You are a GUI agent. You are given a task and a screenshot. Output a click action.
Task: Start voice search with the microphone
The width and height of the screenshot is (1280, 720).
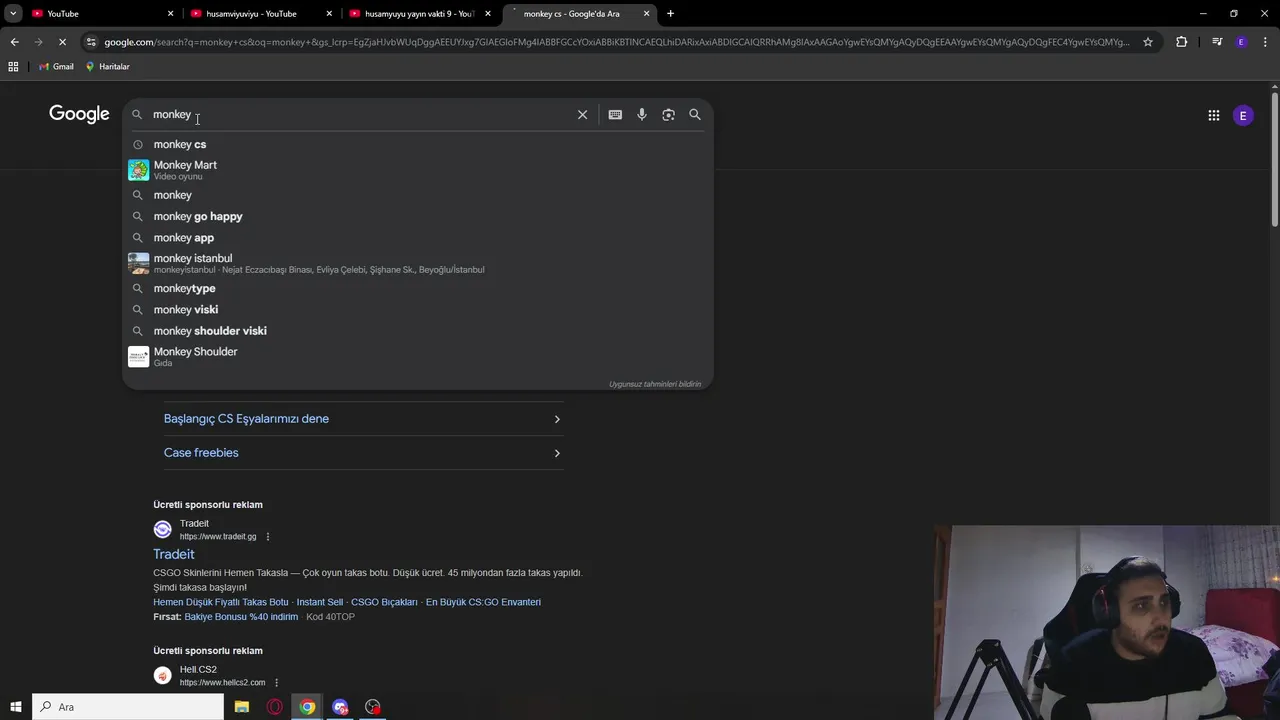coord(642,115)
